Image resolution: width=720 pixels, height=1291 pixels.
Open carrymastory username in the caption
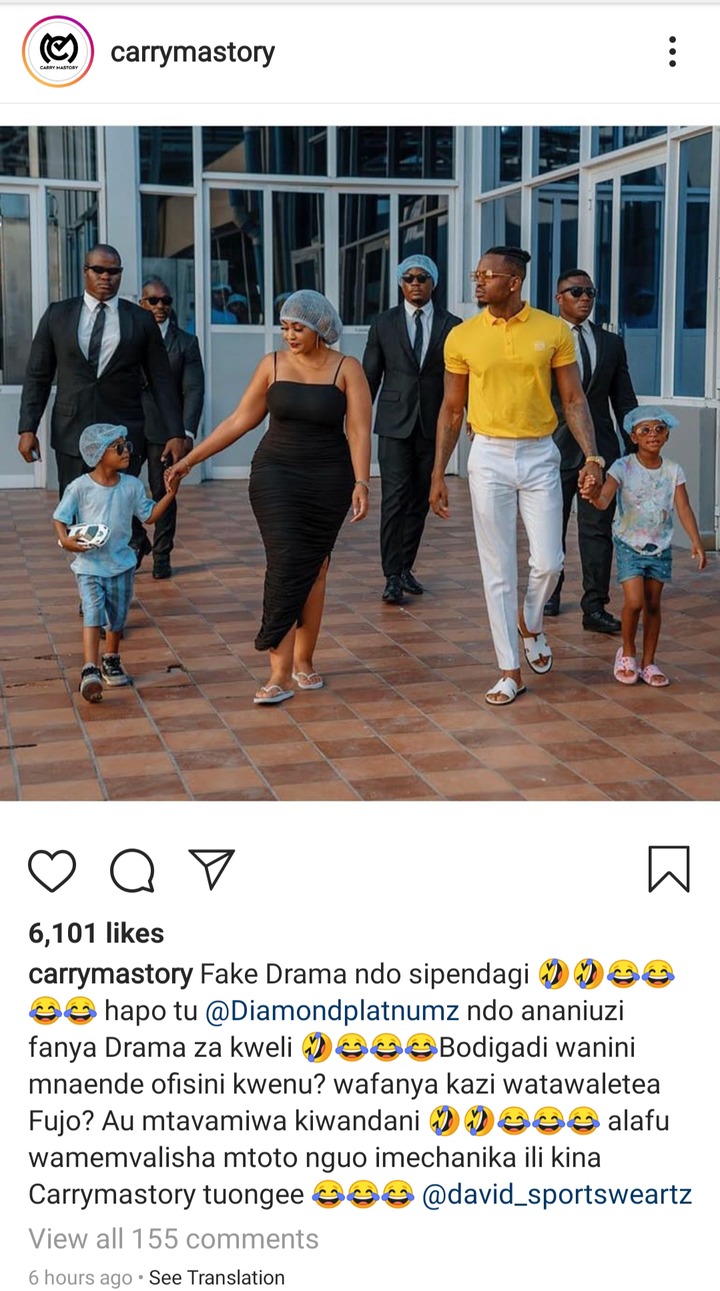pos(110,974)
